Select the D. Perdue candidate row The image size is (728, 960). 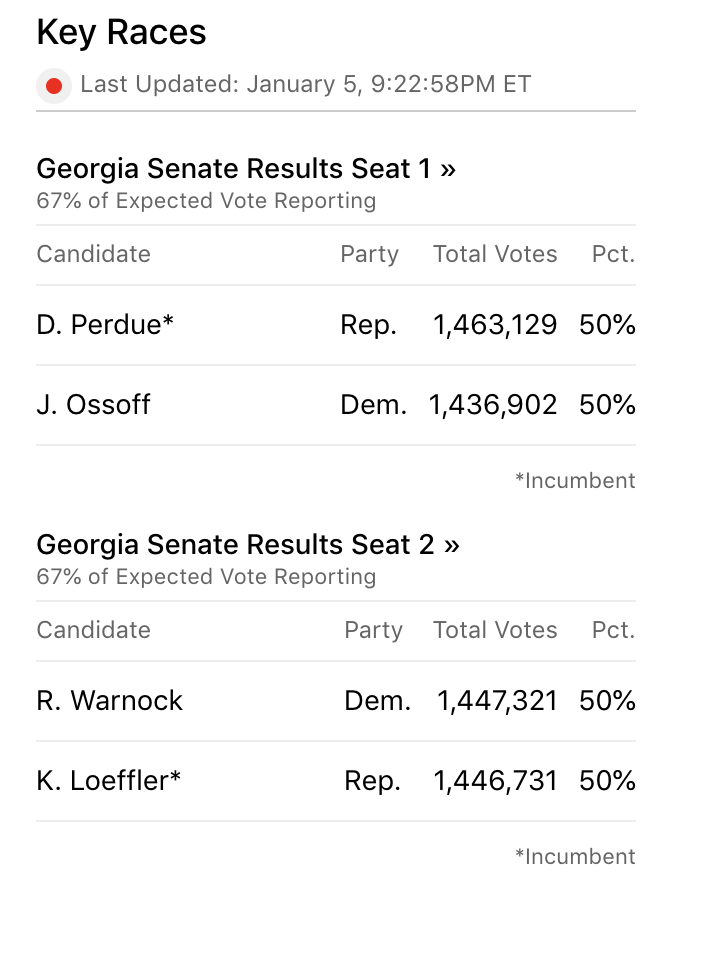pyautogui.click(x=105, y=325)
